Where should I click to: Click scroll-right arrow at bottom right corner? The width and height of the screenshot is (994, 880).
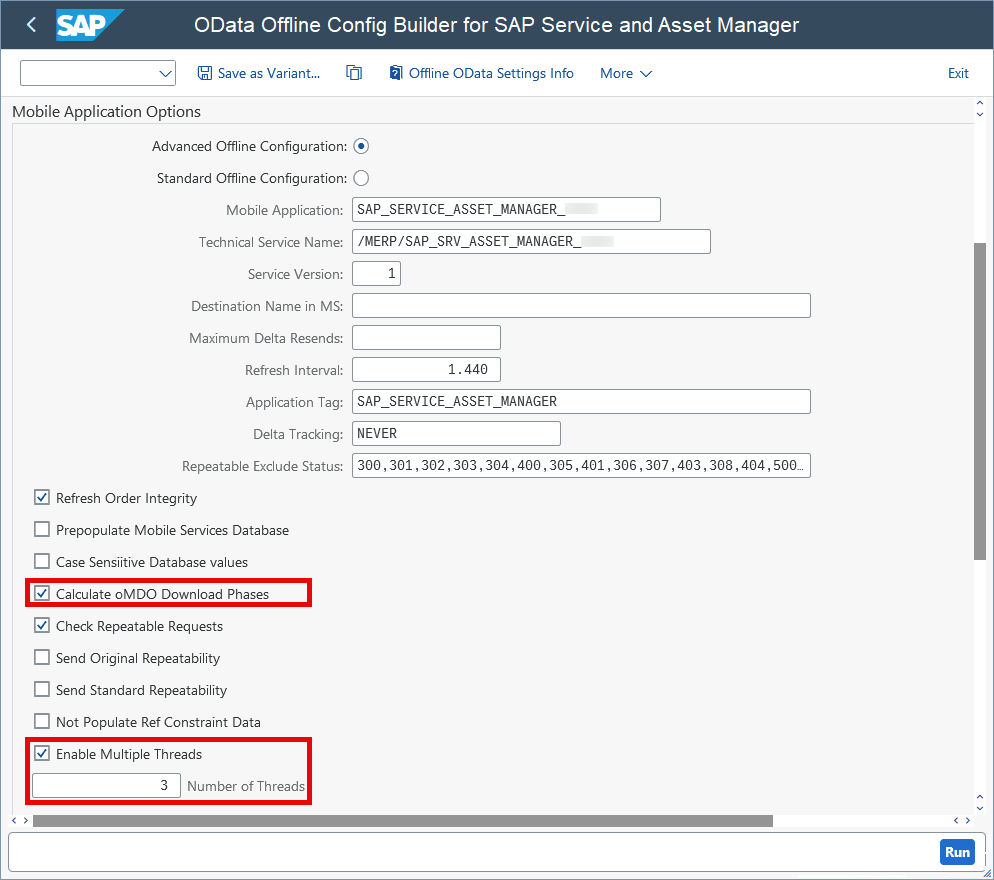click(x=968, y=820)
